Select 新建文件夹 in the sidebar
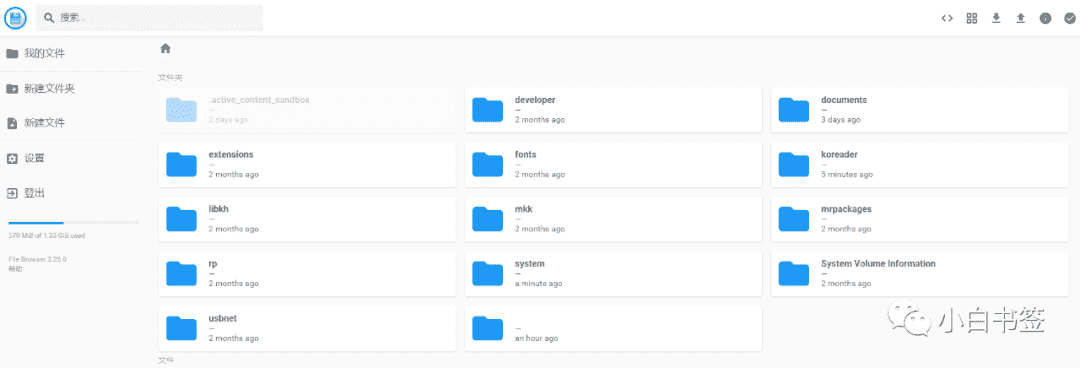 click(70, 89)
